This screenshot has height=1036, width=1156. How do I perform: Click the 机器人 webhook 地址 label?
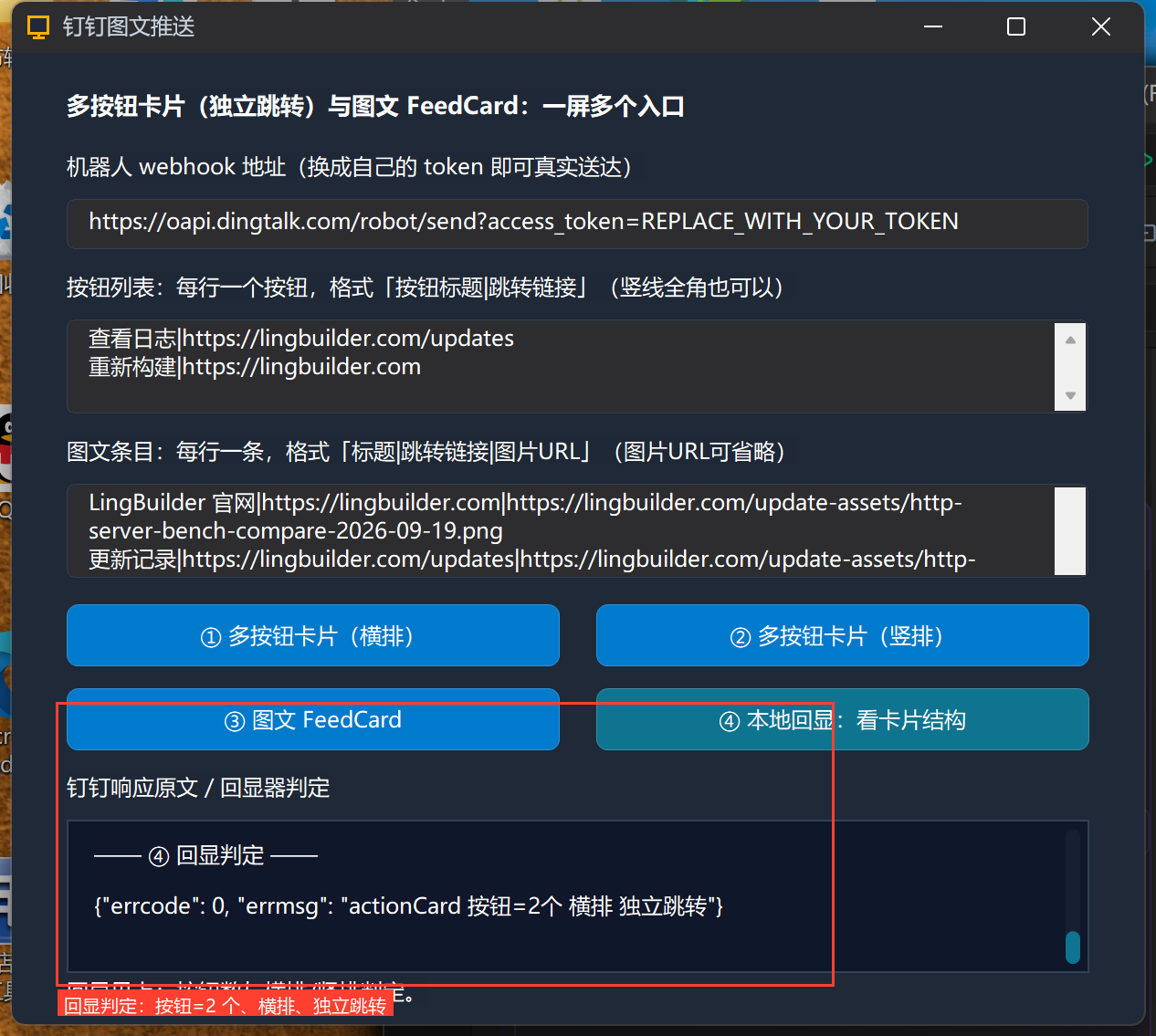click(x=349, y=167)
